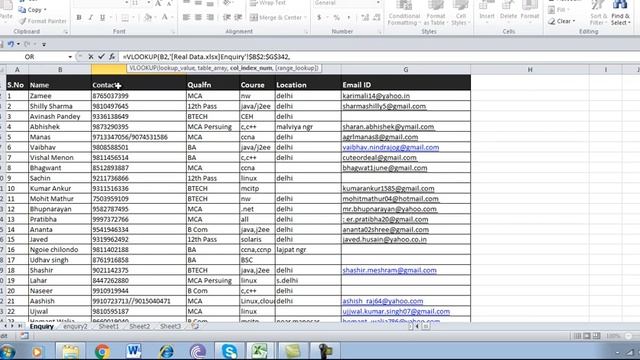Confirm formula with the checkmark Enter button

click(101, 57)
